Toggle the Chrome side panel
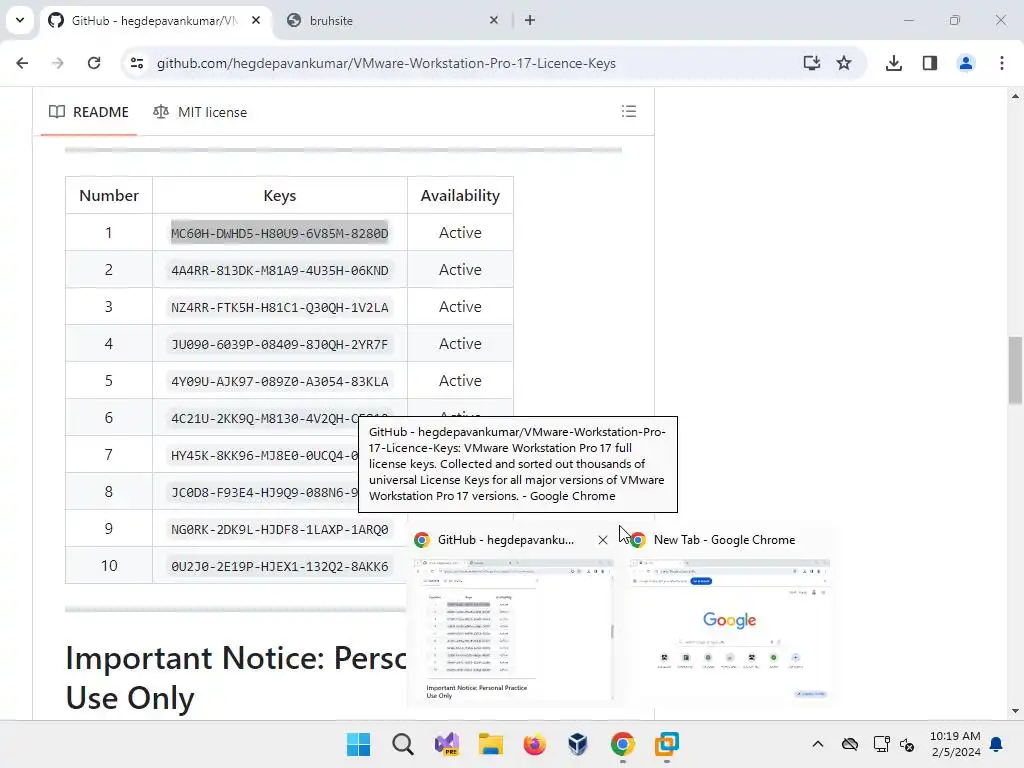 pos(930,63)
